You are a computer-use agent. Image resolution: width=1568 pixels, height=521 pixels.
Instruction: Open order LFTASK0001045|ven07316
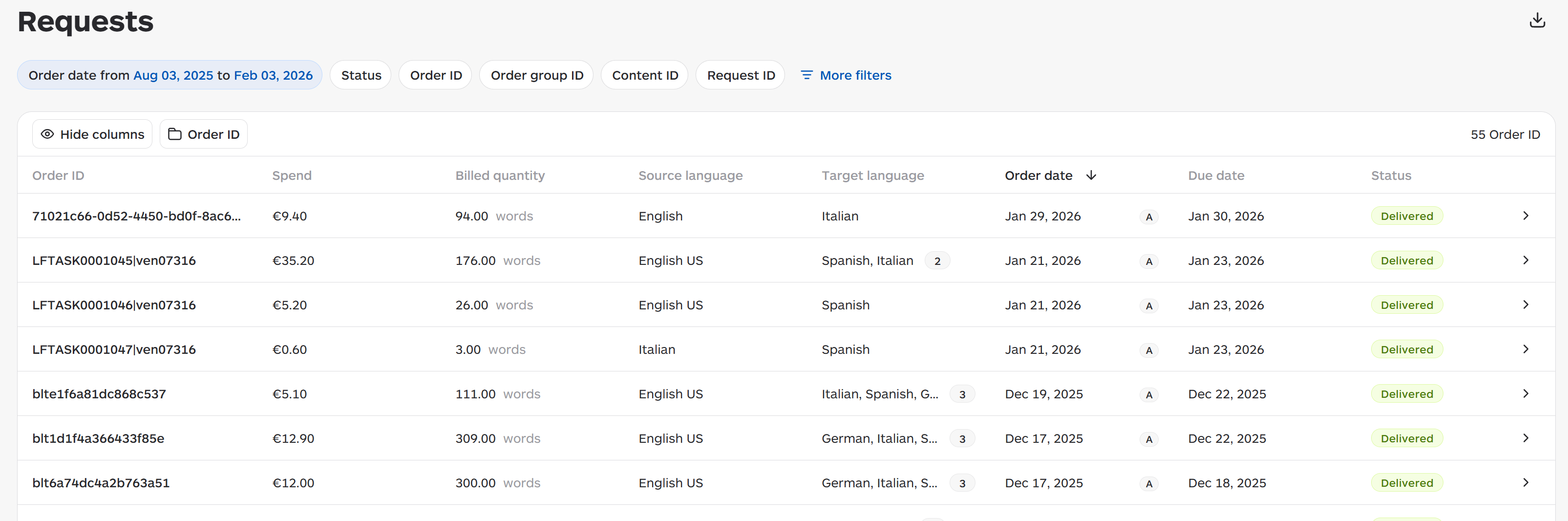click(x=114, y=261)
